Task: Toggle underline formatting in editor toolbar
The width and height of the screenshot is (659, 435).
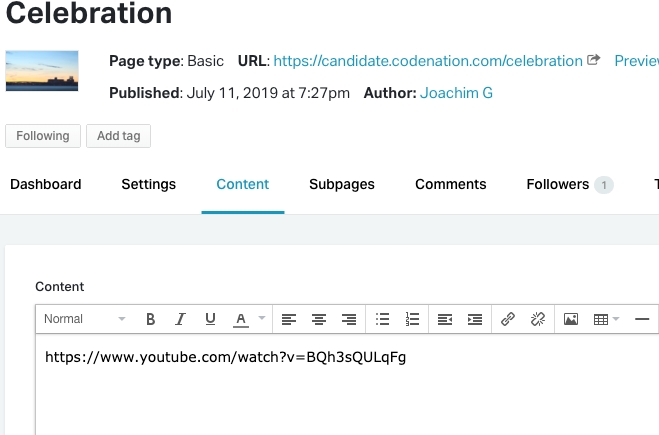Action: pos(210,319)
